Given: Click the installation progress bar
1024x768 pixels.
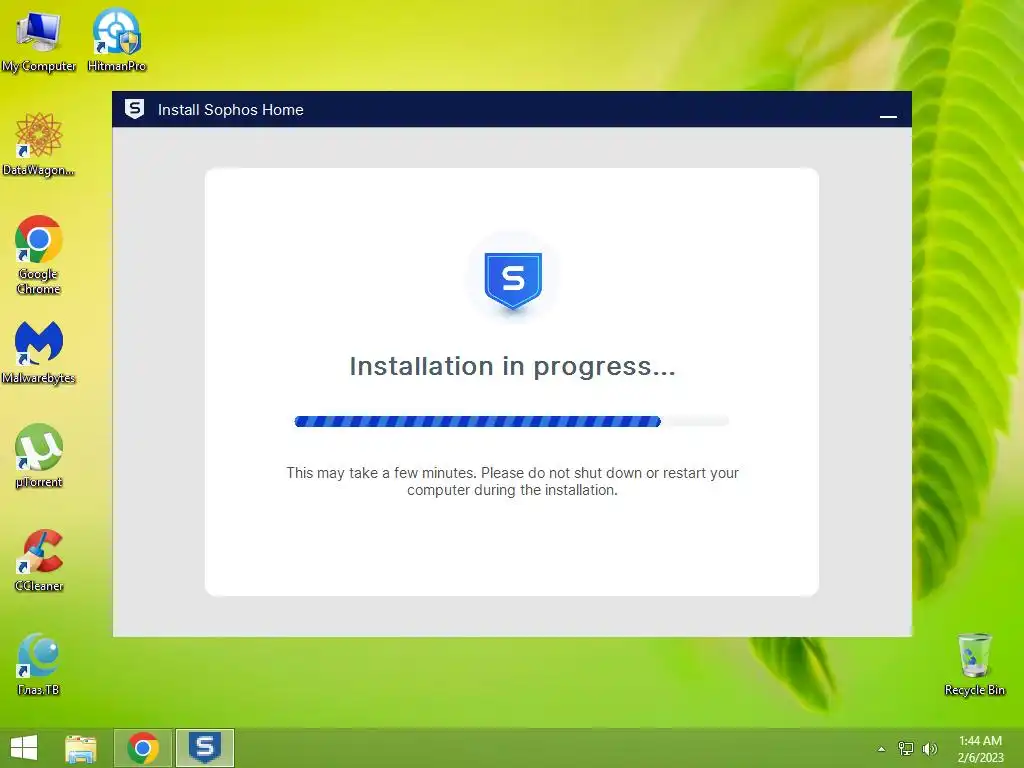Looking at the screenshot, I should click(511, 421).
